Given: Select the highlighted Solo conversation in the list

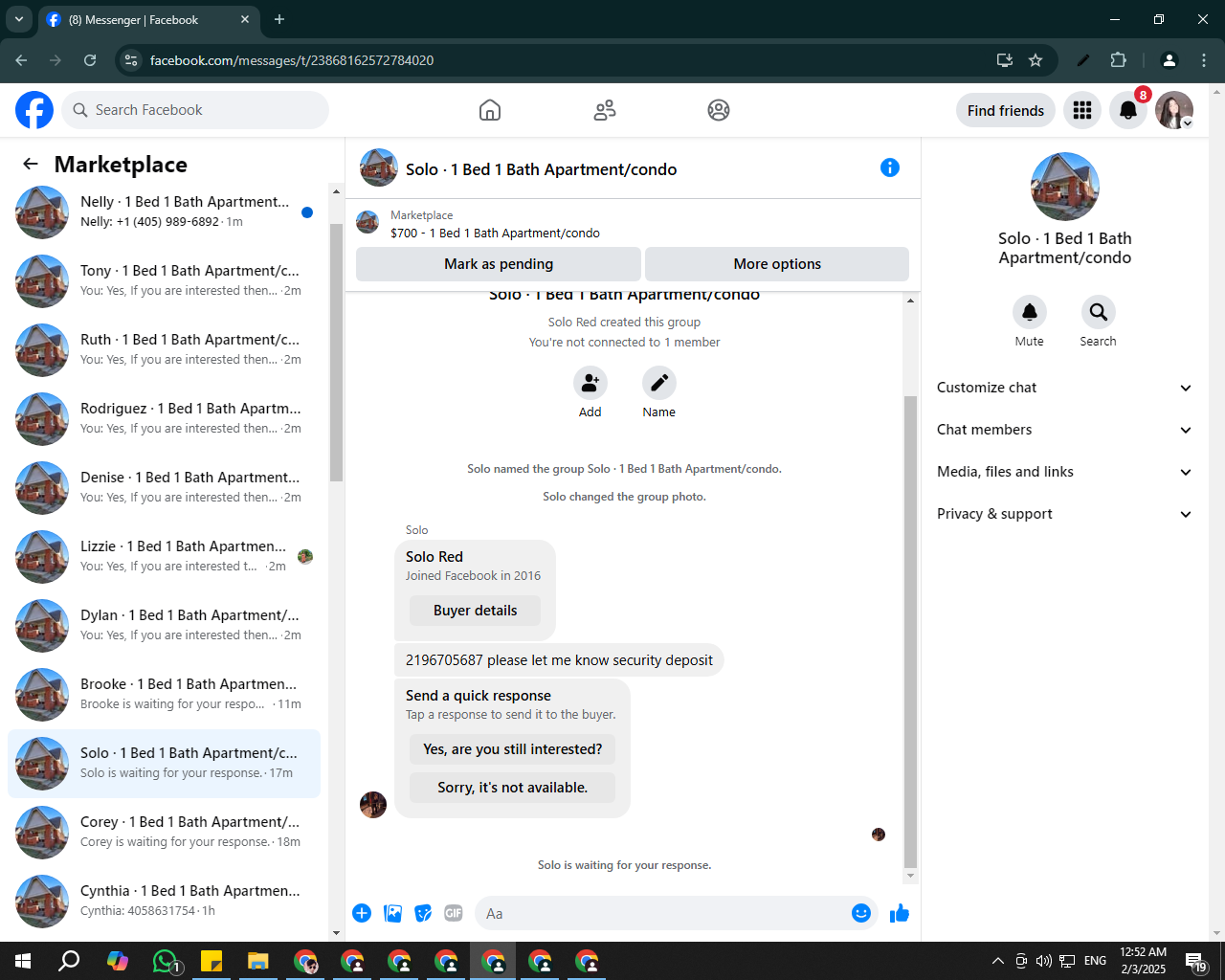Looking at the screenshot, I should 165,764.
